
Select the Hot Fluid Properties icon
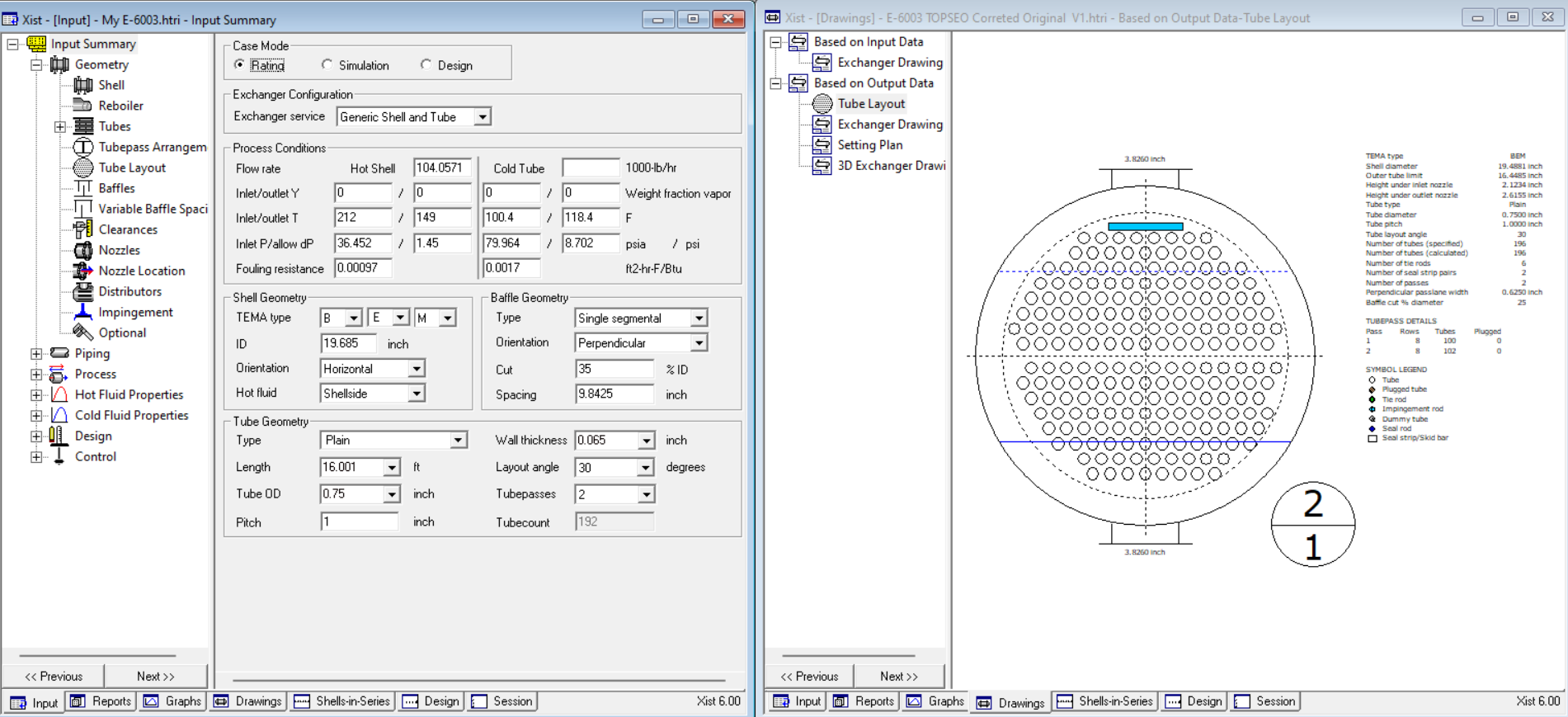[x=59, y=394]
